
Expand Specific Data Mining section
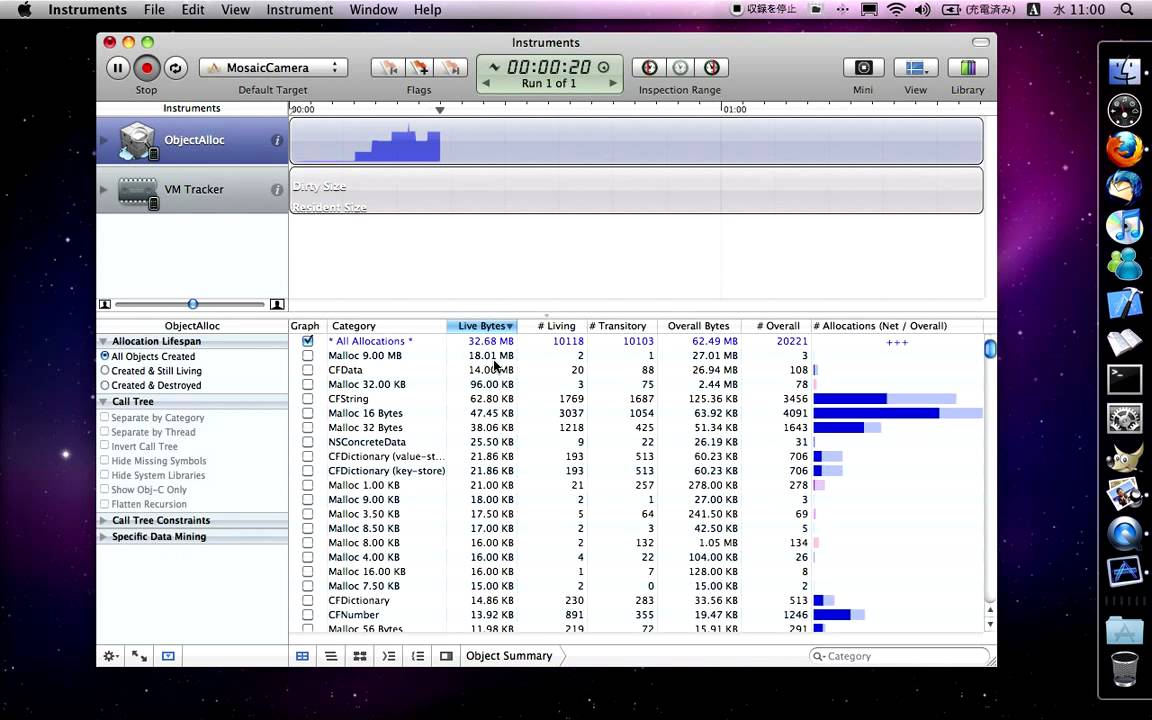tap(104, 536)
